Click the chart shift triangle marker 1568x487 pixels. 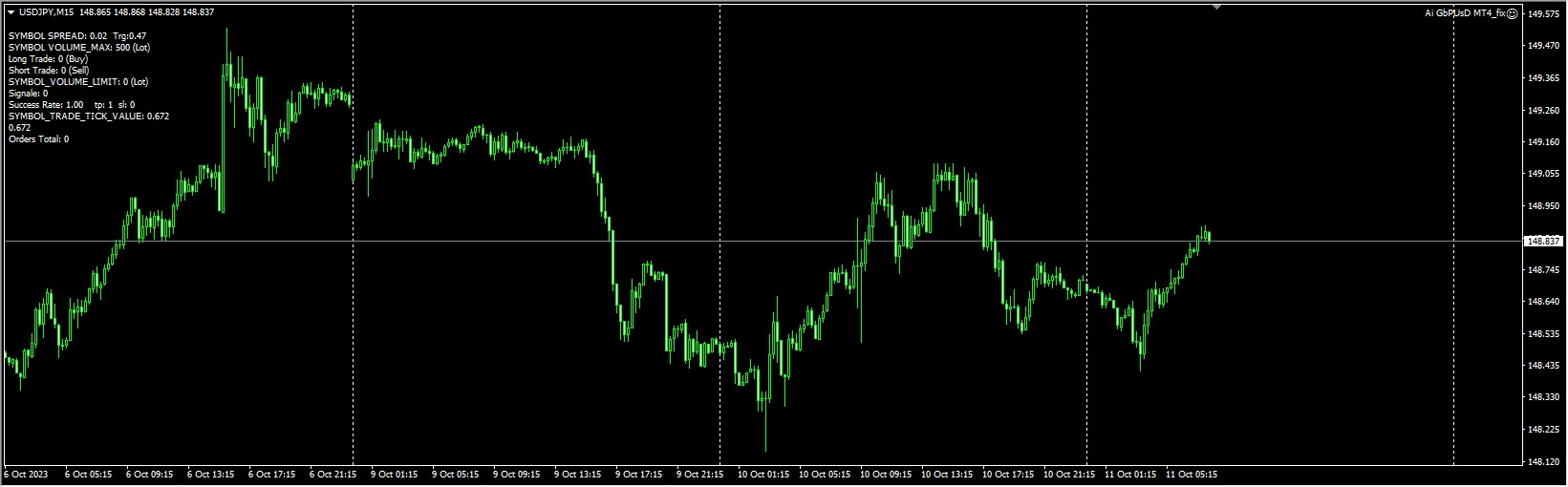1216,7
